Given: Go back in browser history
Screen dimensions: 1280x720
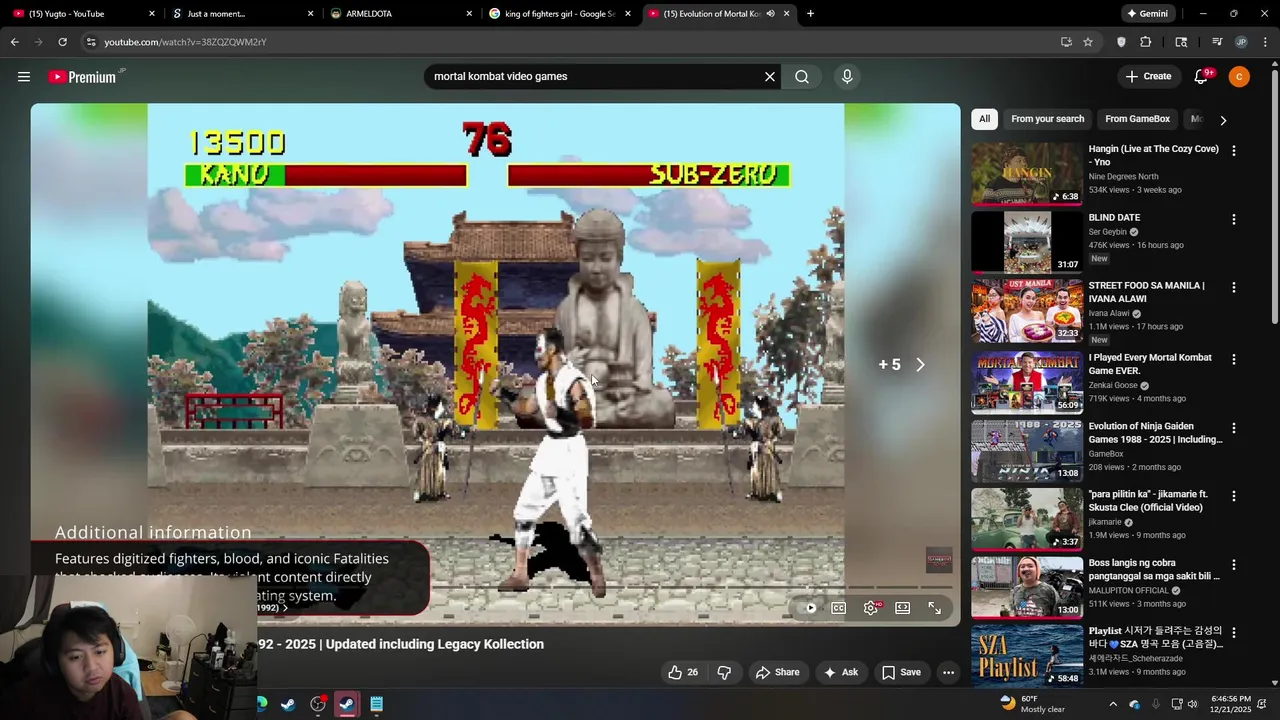Looking at the screenshot, I should tap(14, 42).
